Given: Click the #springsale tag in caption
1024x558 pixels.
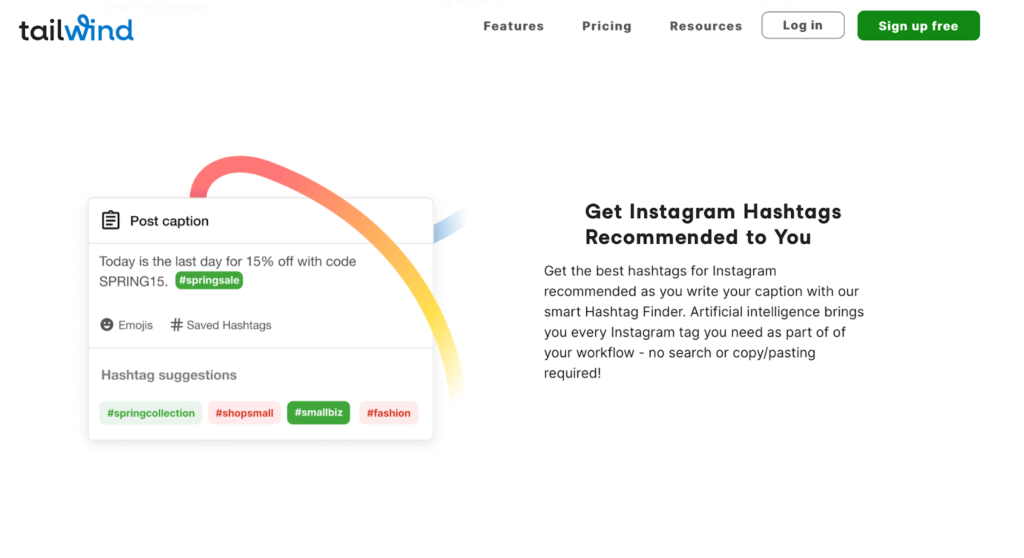Looking at the screenshot, I should pyautogui.click(x=209, y=281).
